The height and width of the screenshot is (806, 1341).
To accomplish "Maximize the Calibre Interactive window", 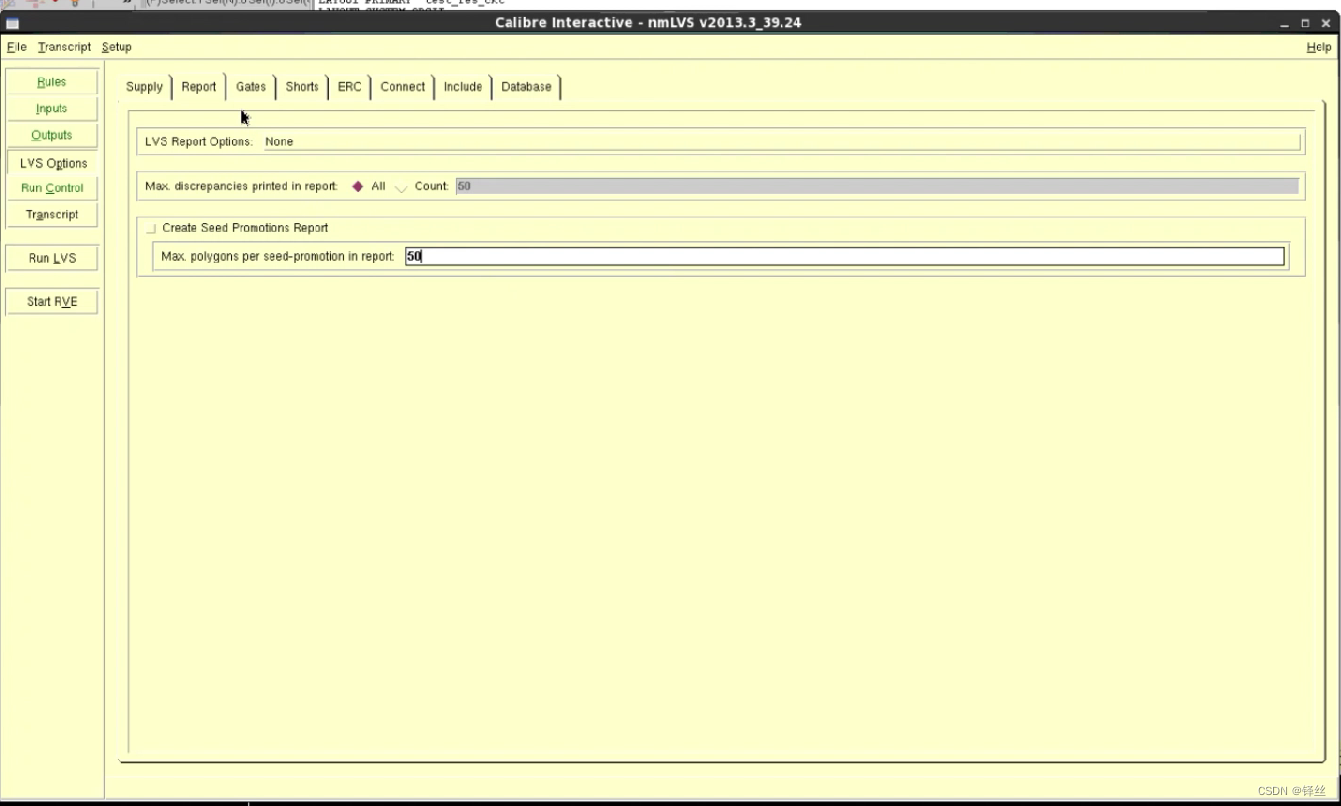I will coord(1306,23).
